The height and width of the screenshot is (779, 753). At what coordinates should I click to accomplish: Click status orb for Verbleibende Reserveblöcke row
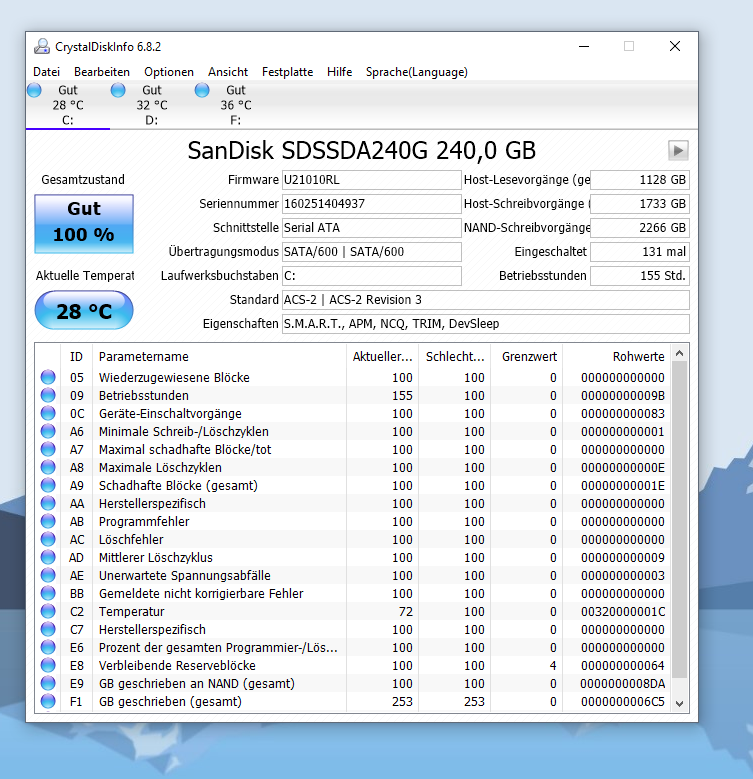coord(48,665)
